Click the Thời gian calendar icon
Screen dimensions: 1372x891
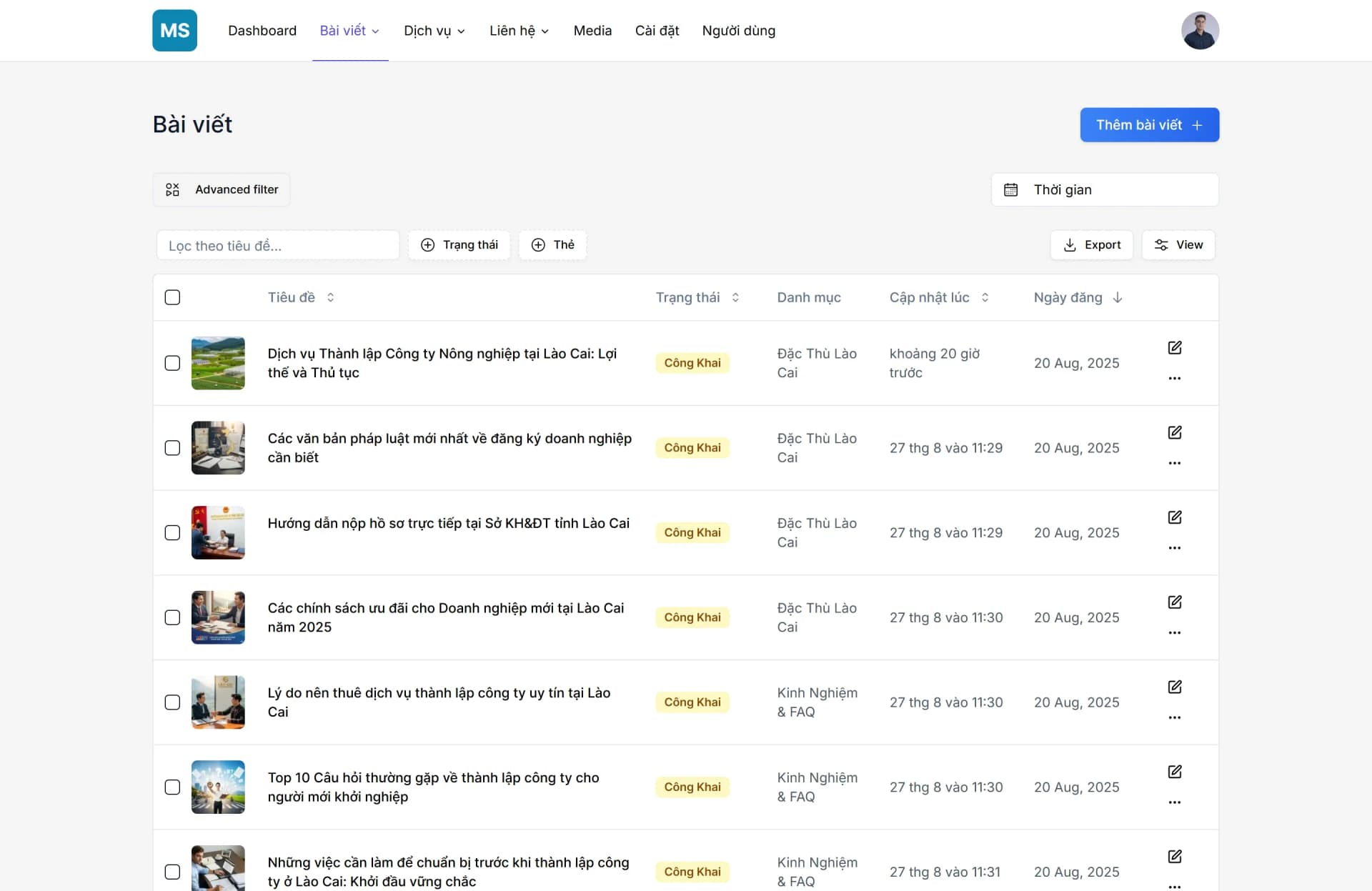point(1010,190)
